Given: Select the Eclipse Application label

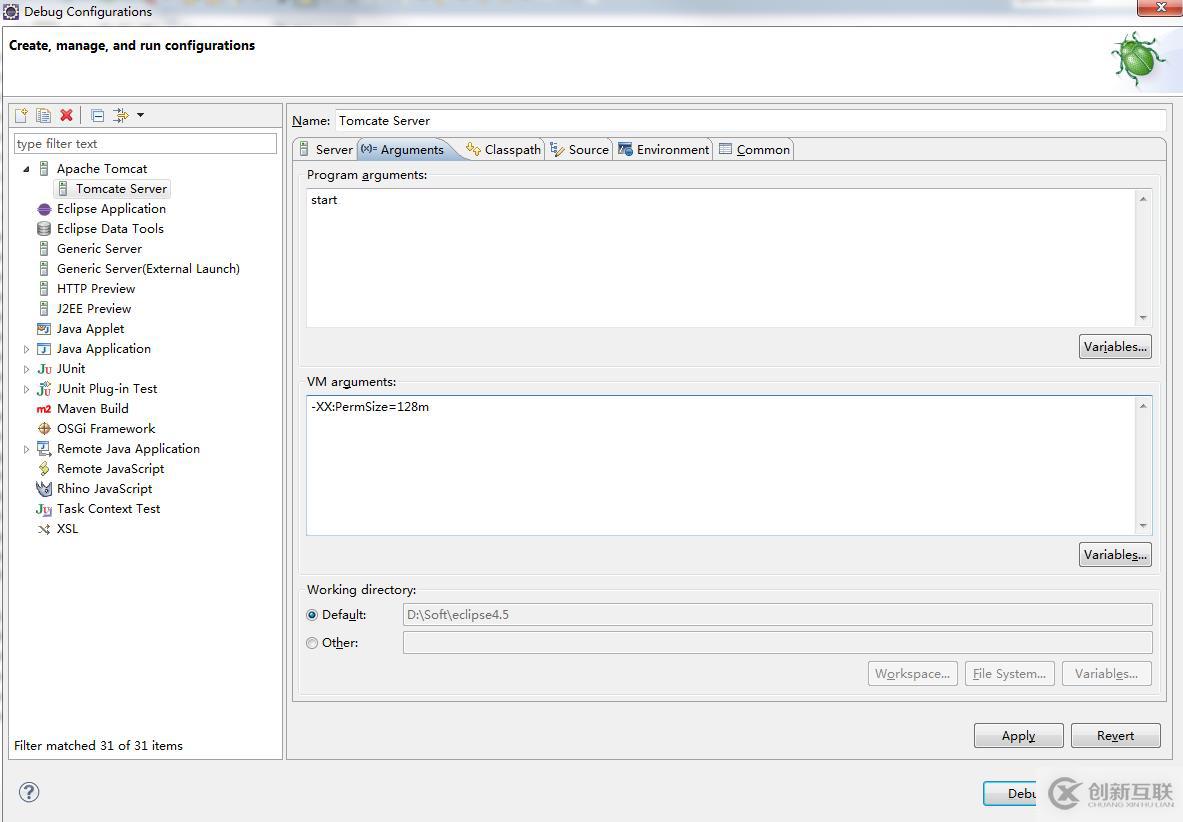Looking at the screenshot, I should click(111, 209).
